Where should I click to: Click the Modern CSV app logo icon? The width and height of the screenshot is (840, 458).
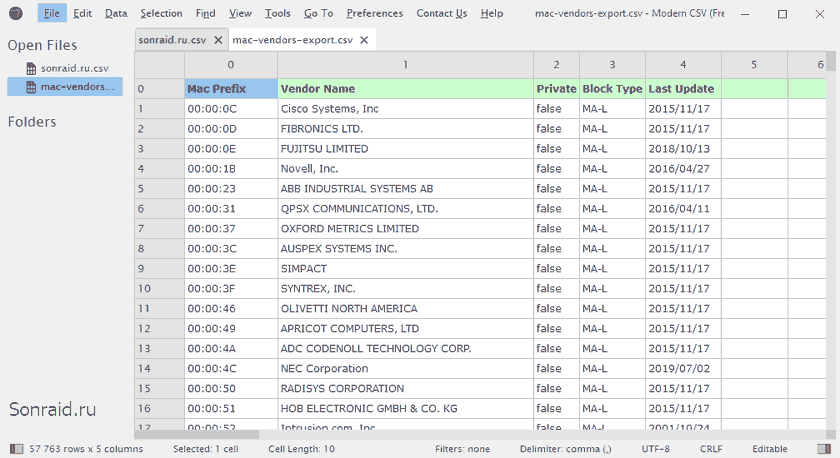(16, 13)
